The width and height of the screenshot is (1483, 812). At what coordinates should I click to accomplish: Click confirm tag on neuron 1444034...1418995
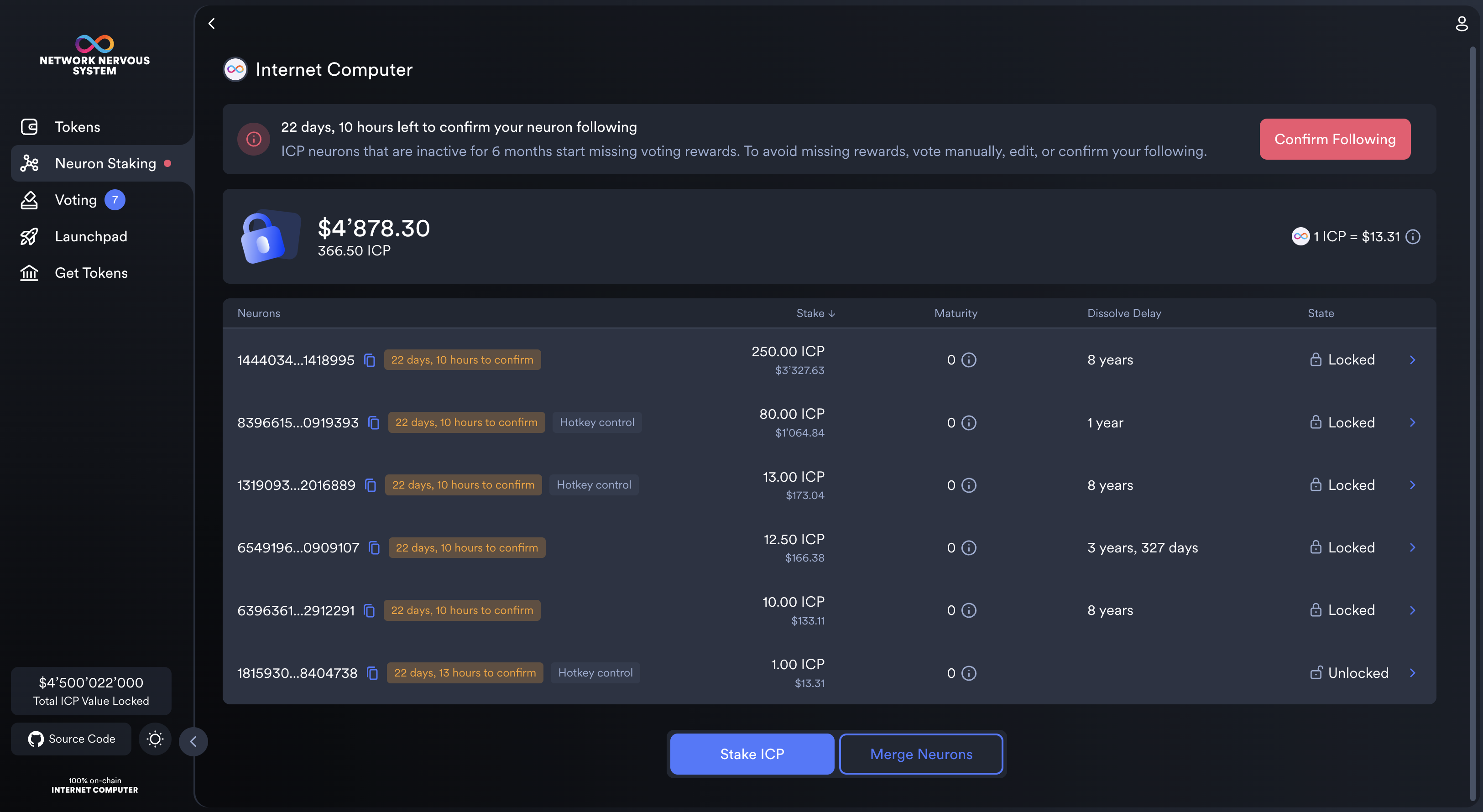coord(462,360)
